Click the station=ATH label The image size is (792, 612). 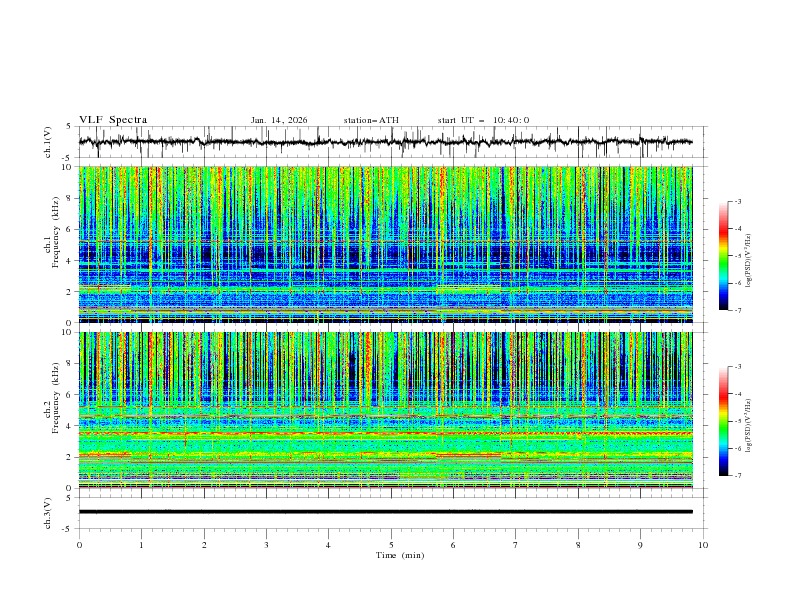pyautogui.click(x=371, y=120)
